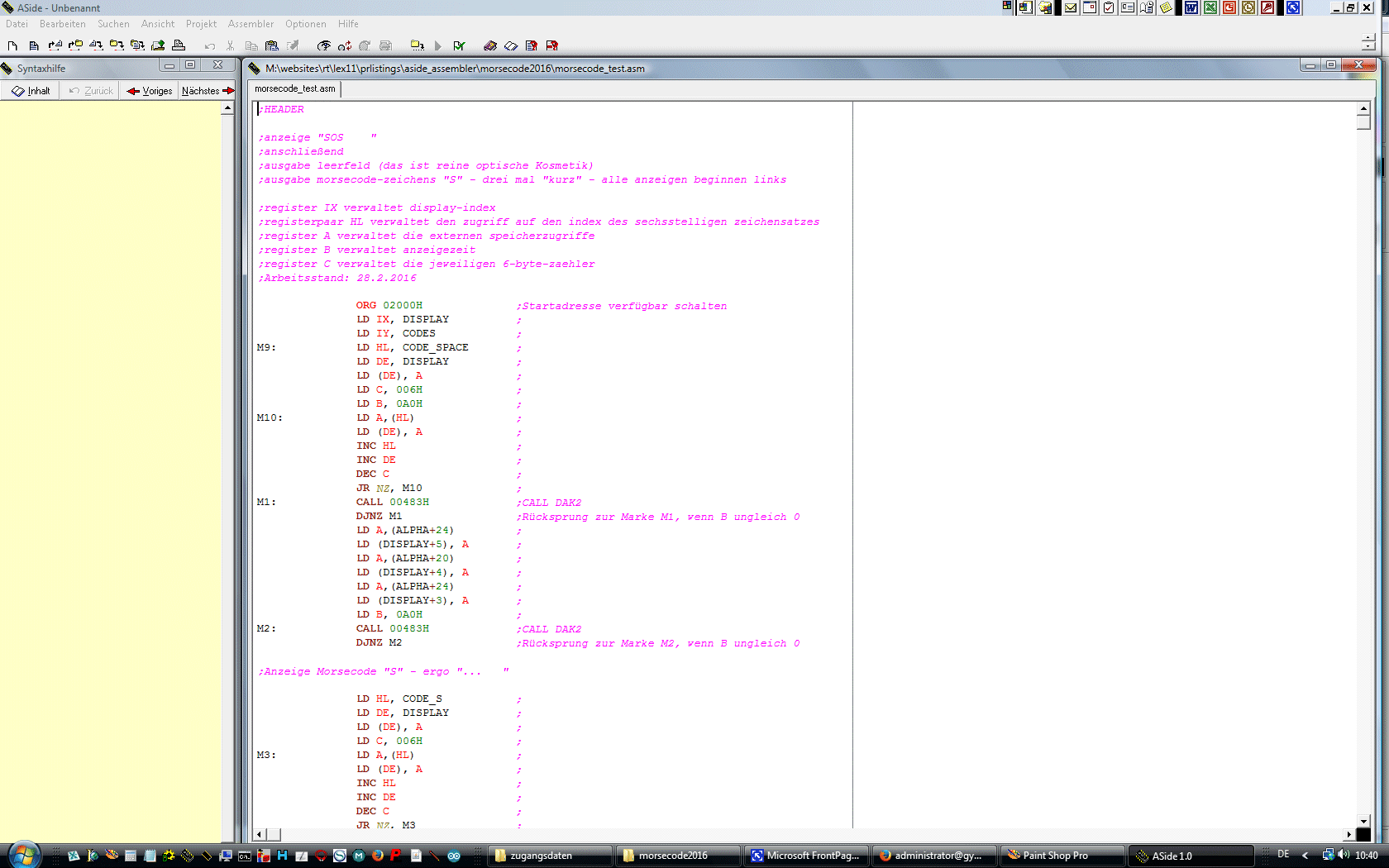Viewport: 1389px width, 868px height.
Task: Maximize the morsecode_test.asm editor window
Action: (x=1330, y=64)
